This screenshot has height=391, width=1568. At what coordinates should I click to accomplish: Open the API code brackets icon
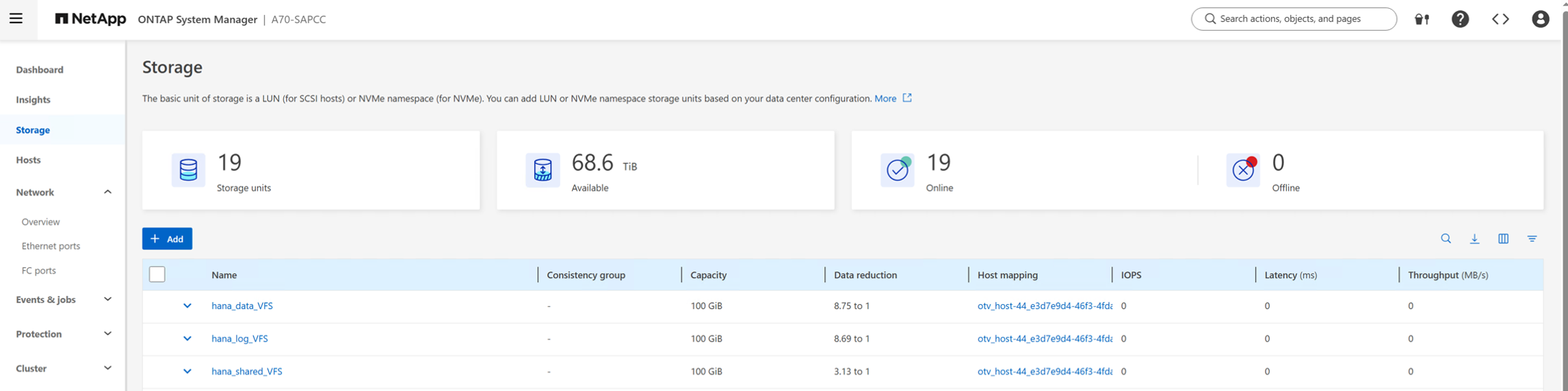coord(1500,19)
